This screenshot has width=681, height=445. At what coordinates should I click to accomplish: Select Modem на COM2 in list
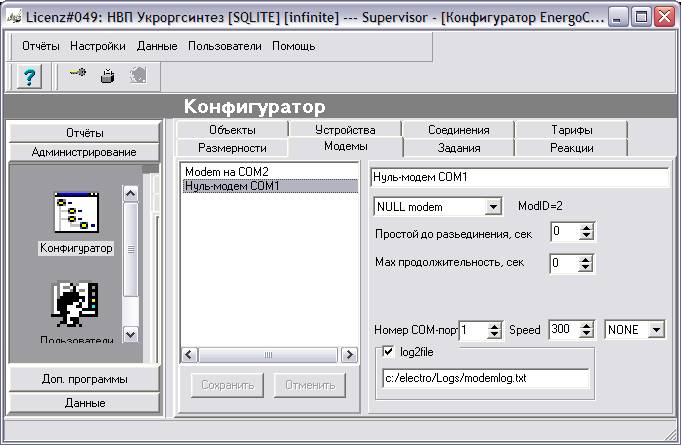[226, 172]
